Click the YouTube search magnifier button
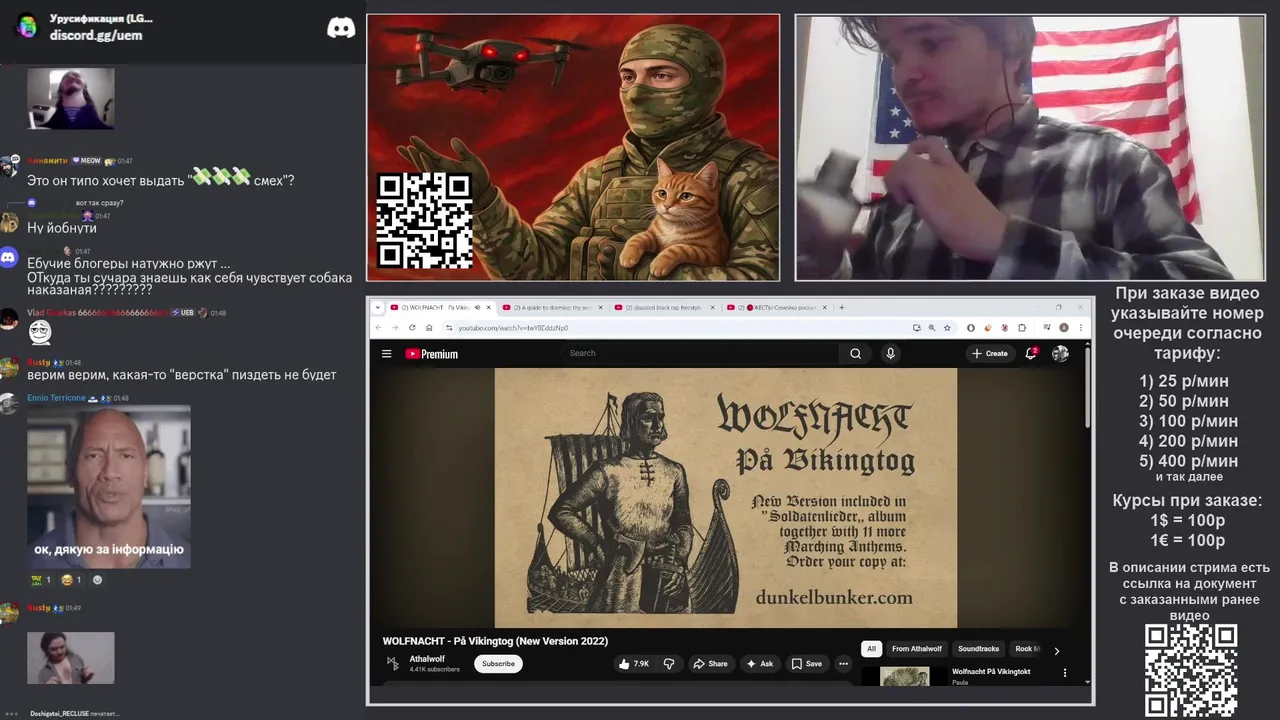This screenshot has height=720, width=1280. 855,353
